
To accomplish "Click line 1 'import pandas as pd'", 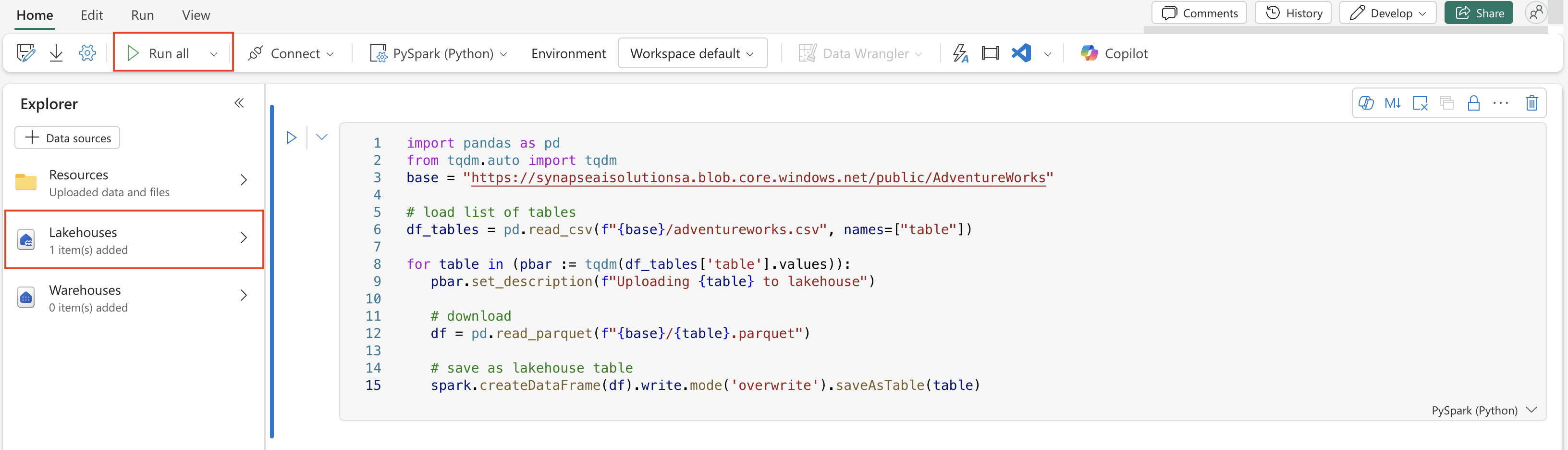I will click(483, 142).
